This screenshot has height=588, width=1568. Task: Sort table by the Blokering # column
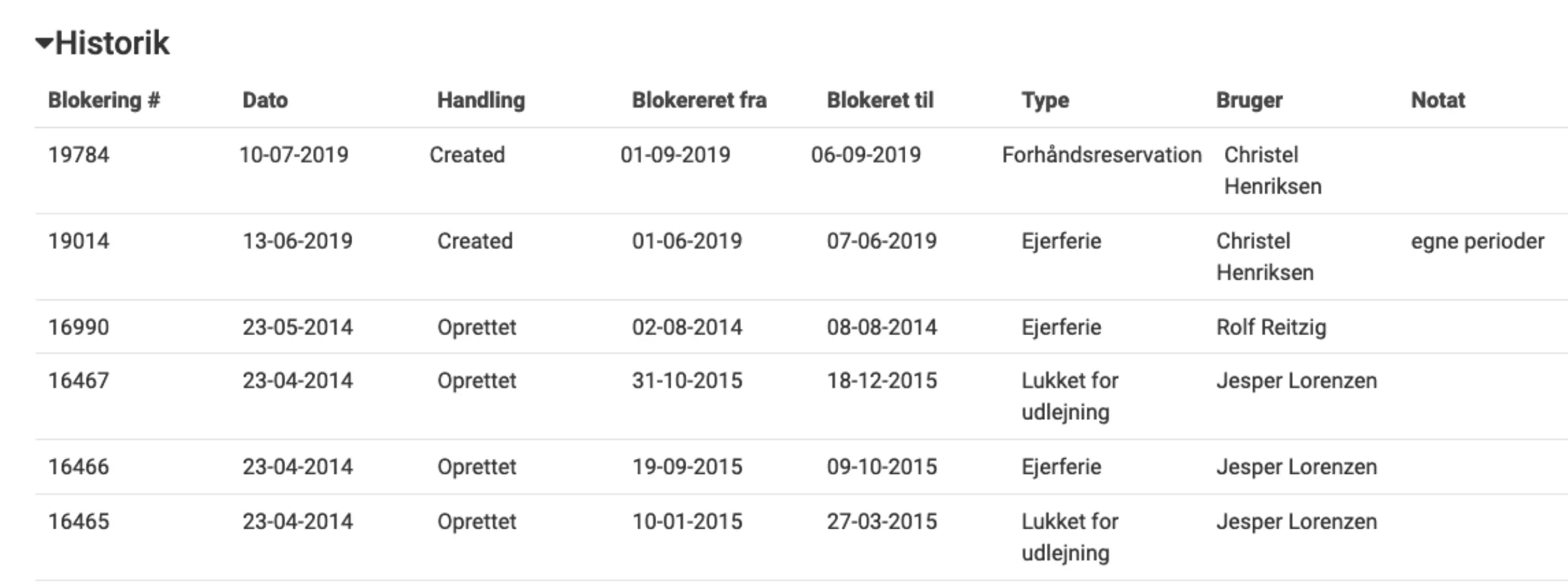coord(104,100)
